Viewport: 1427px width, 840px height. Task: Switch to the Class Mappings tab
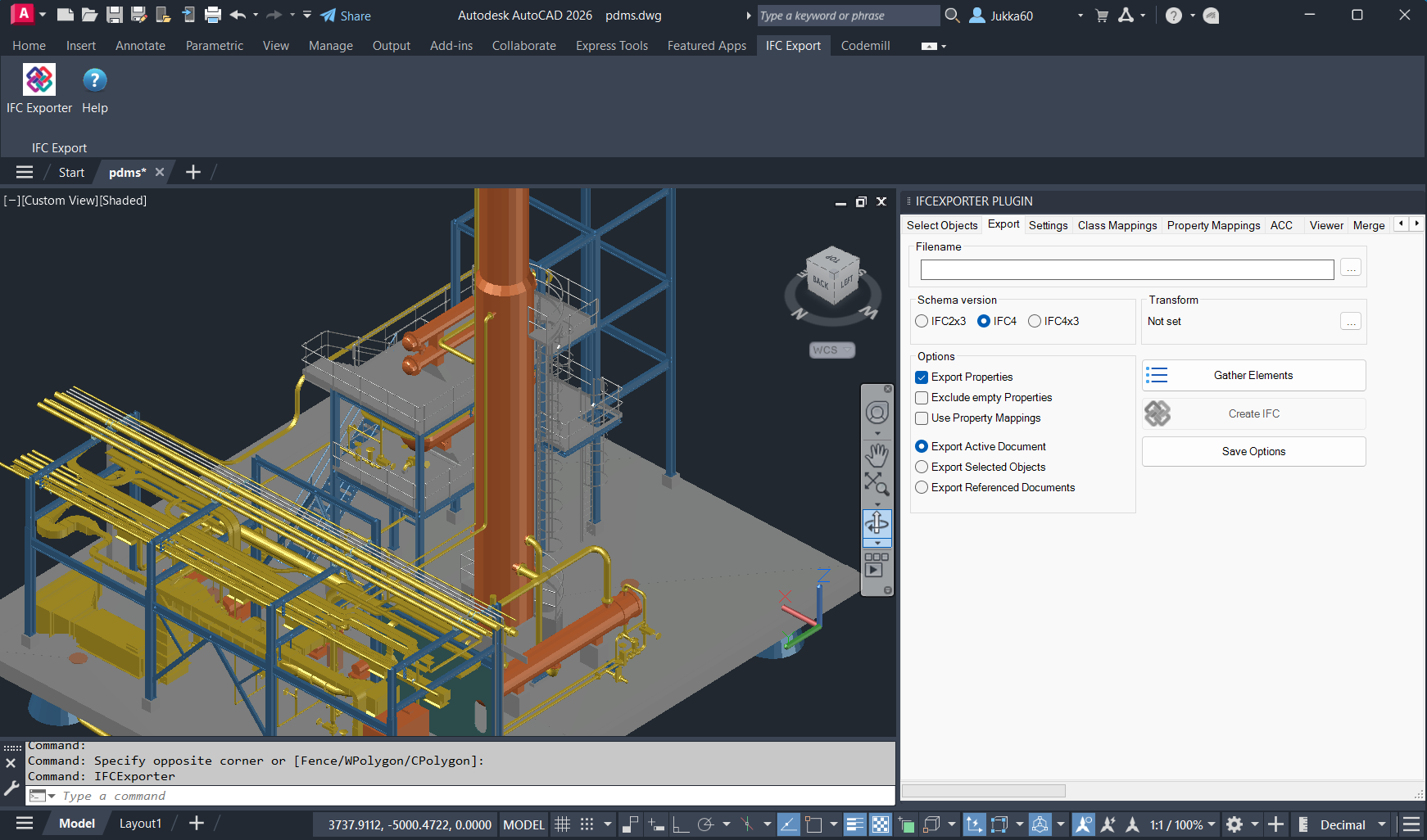tap(1117, 226)
